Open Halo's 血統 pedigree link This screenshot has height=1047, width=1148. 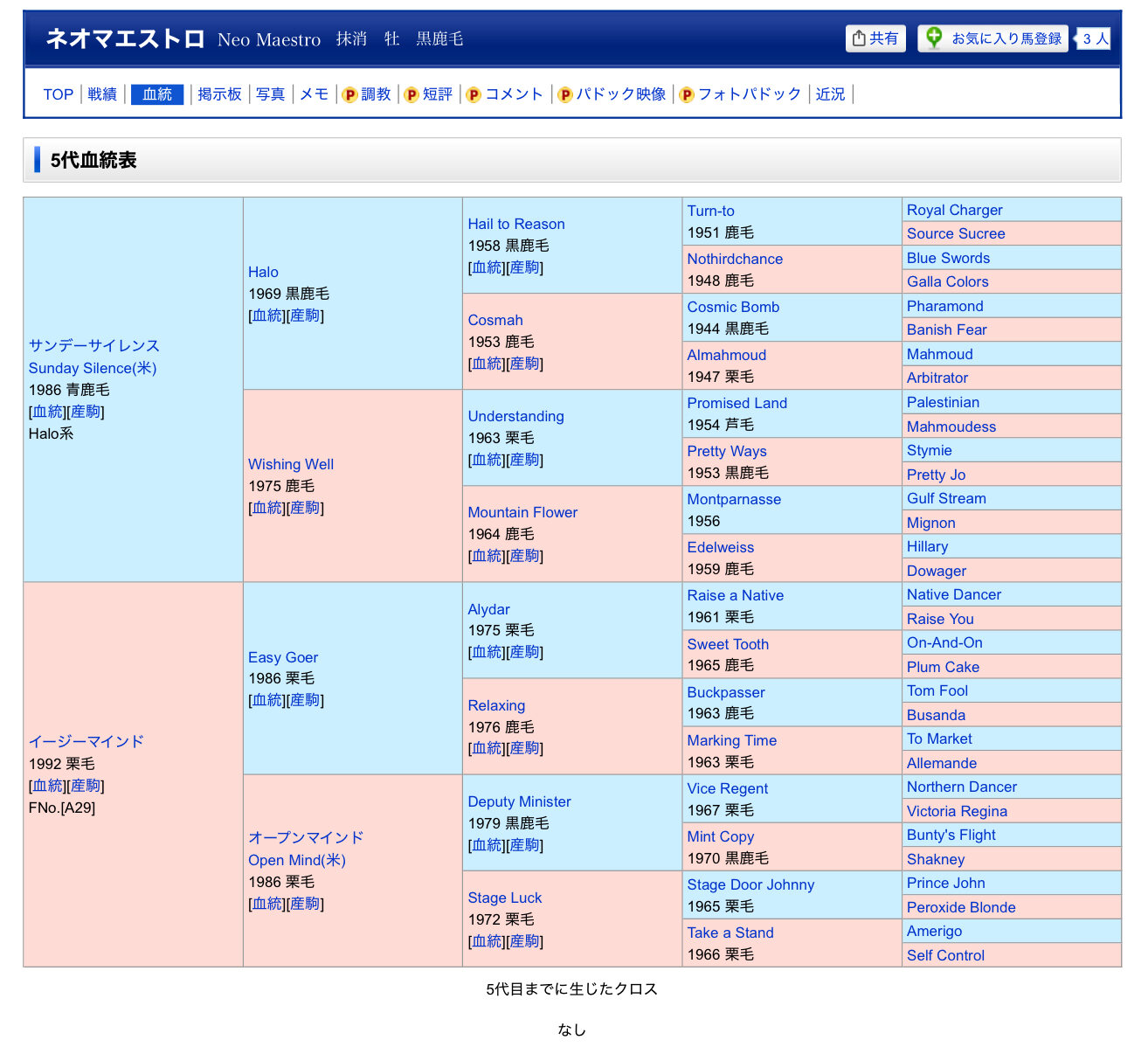(267, 315)
